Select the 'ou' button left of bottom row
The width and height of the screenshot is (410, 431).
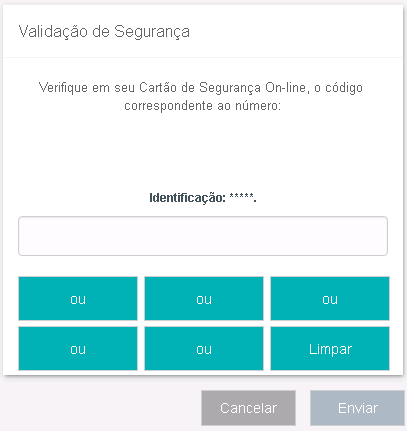point(78,348)
